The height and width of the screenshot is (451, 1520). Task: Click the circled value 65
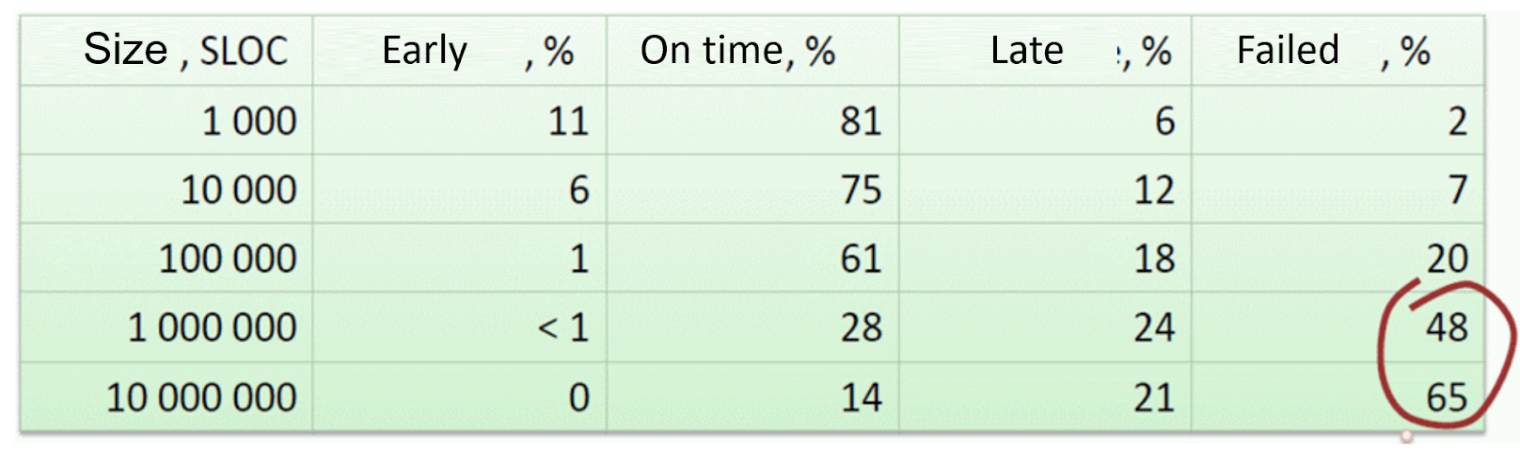point(1446,397)
